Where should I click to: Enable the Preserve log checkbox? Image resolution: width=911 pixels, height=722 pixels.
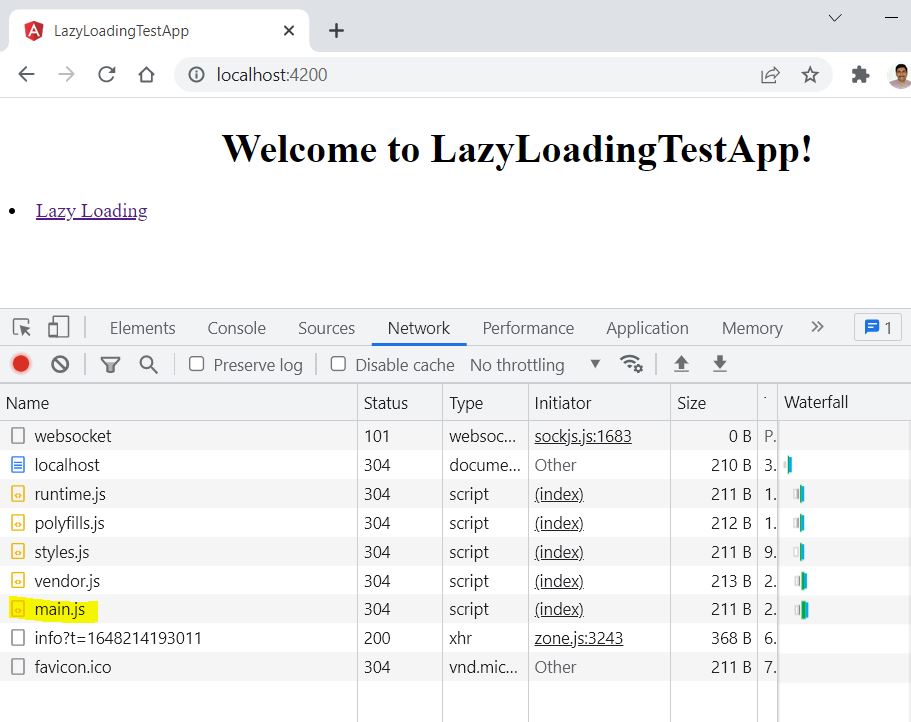tap(195, 365)
